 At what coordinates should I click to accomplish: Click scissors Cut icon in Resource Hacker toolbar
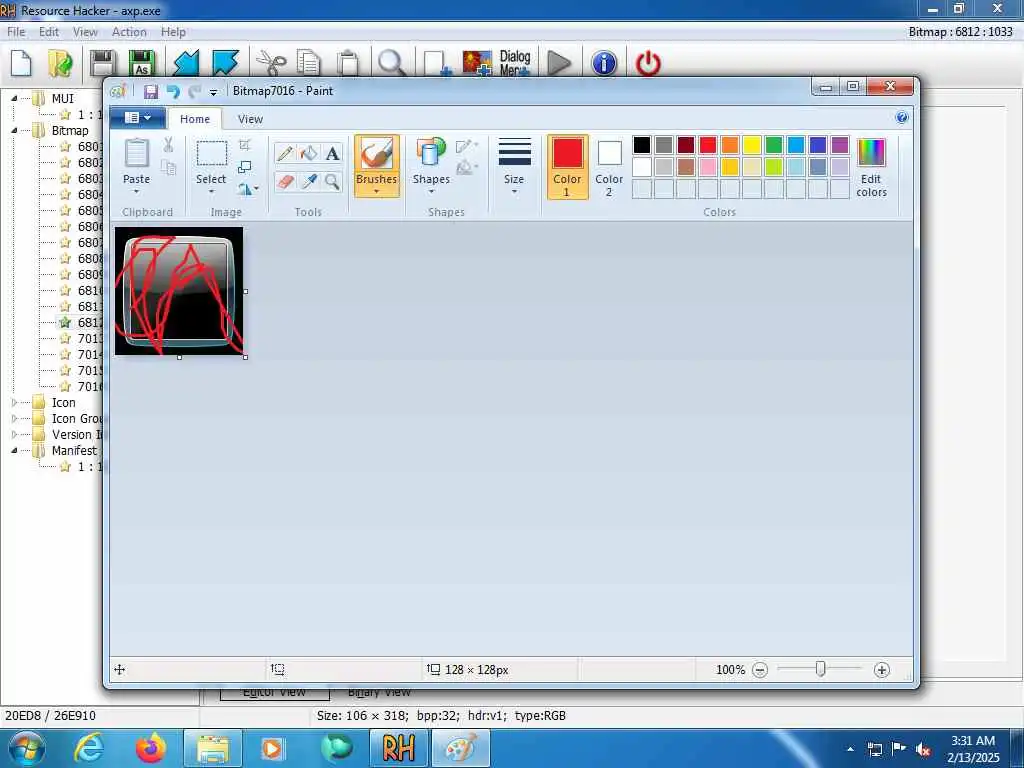(270, 63)
